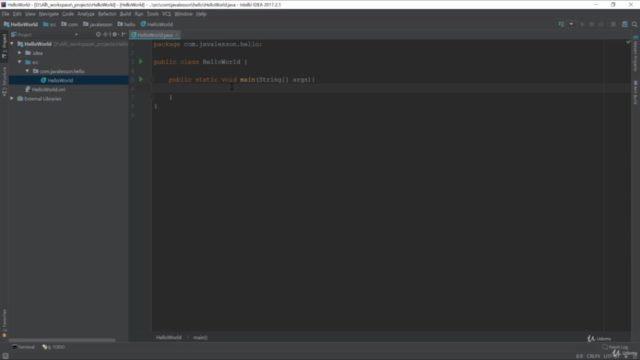Collapse the src folder

tap(20, 62)
